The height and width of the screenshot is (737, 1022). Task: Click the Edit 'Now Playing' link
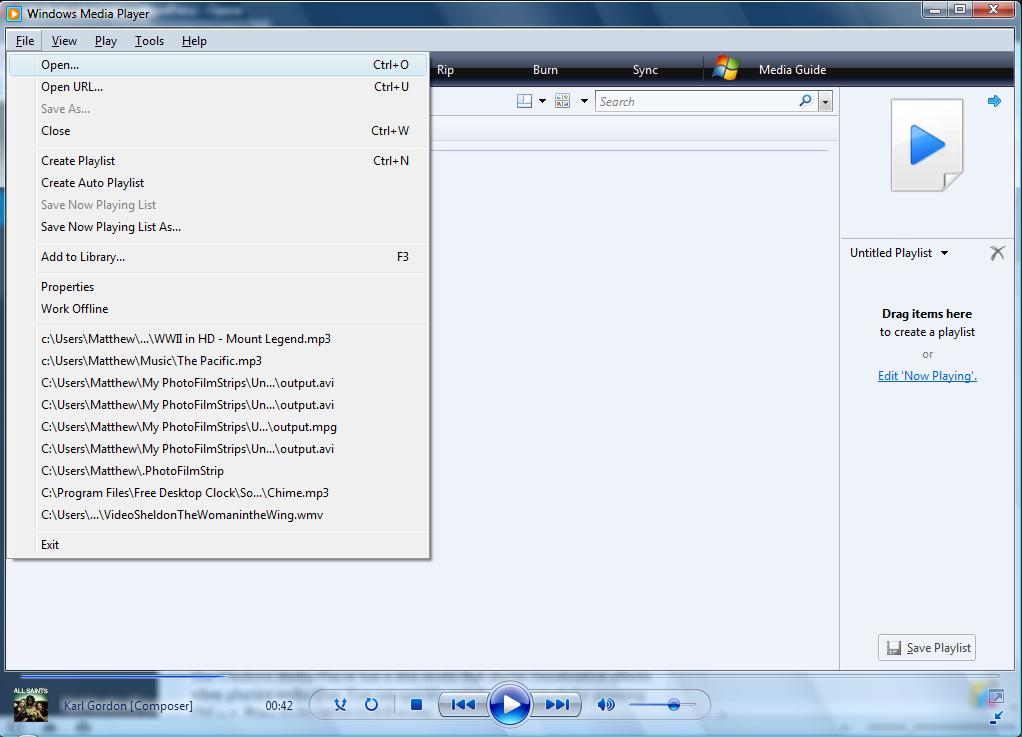point(927,375)
